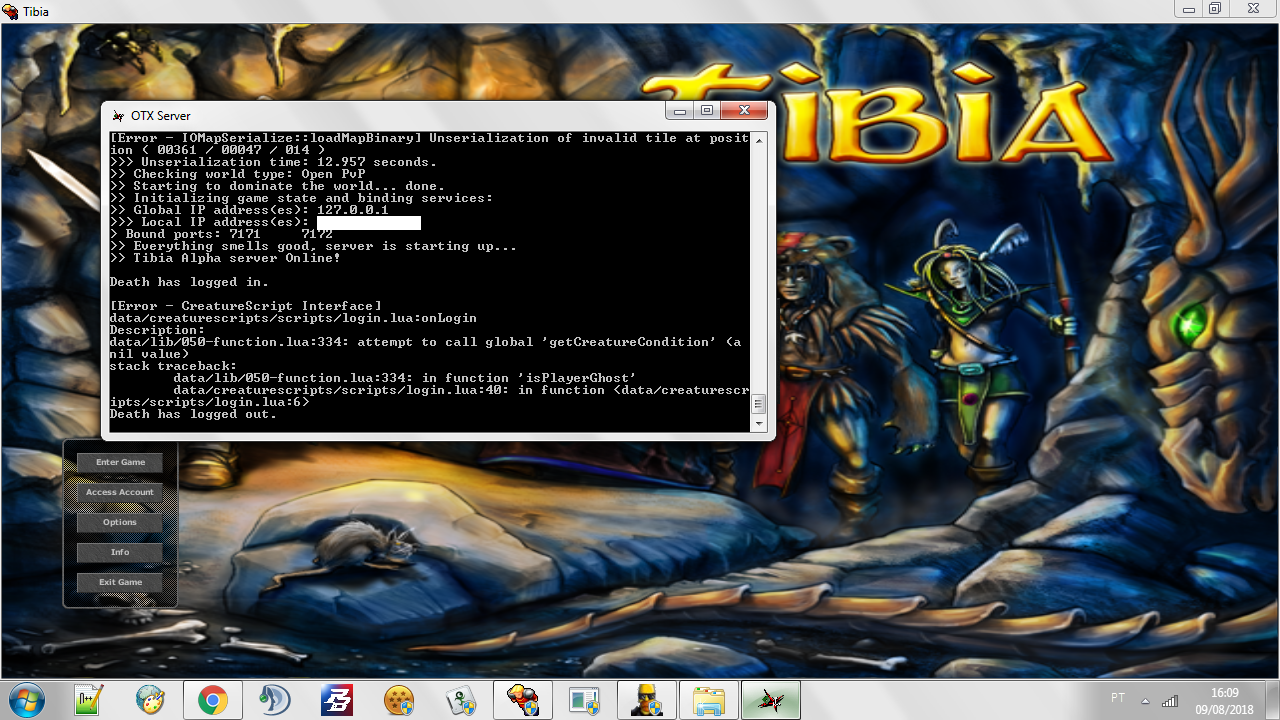This screenshot has height=720, width=1280.
Task: Open the green map editor taskbar icon
Action: pyautogui.click(x=461, y=700)
